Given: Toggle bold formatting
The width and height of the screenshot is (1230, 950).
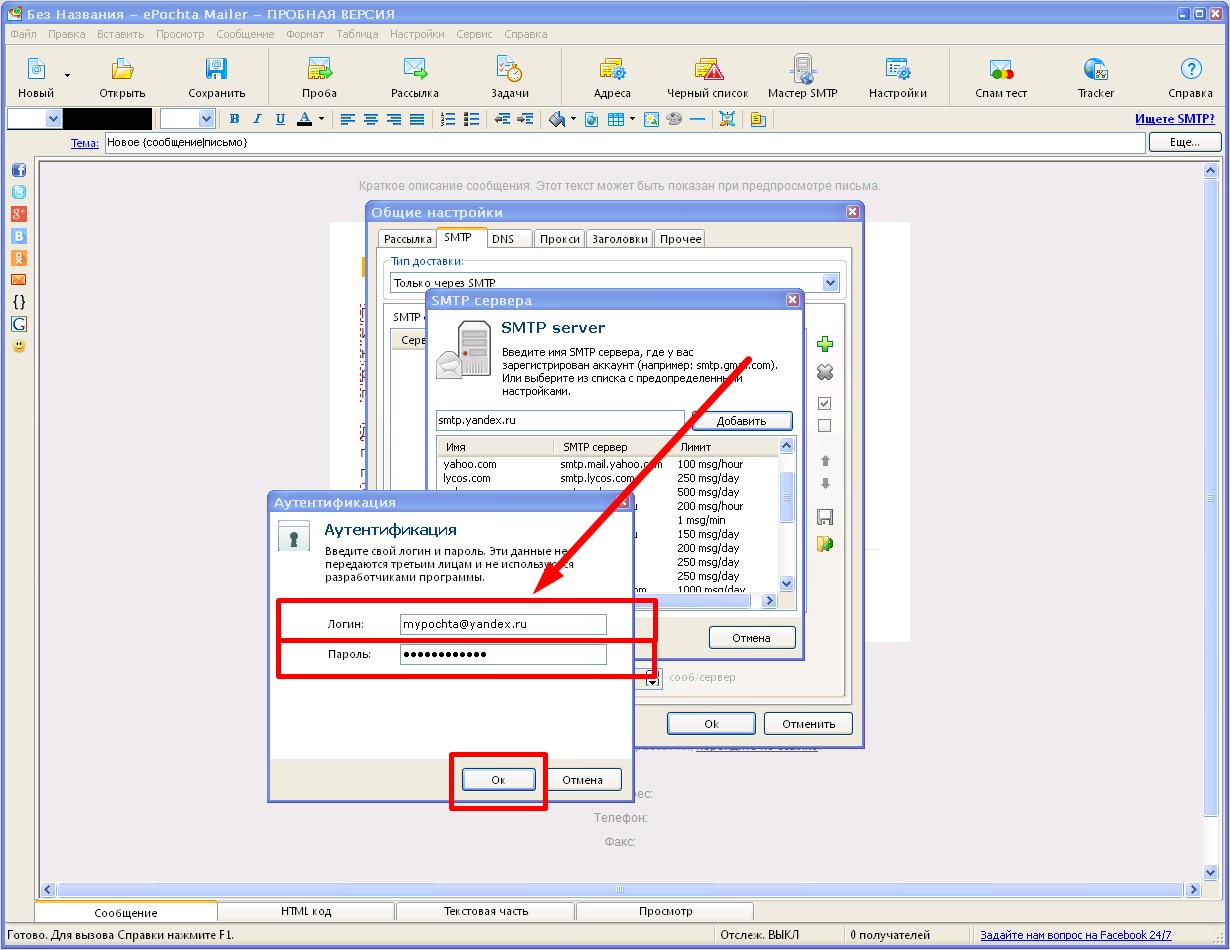Looking at the screenshot, I should tap(234, 119).
